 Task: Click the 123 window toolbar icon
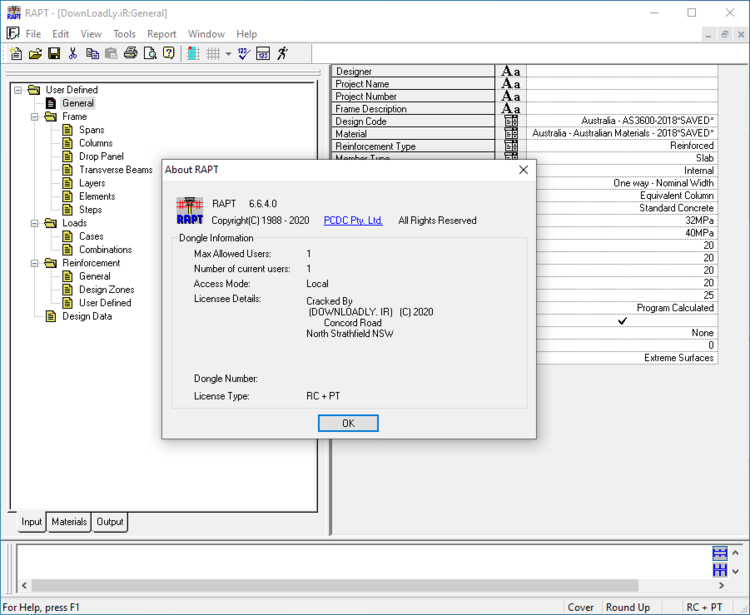(x=263, y=53)
